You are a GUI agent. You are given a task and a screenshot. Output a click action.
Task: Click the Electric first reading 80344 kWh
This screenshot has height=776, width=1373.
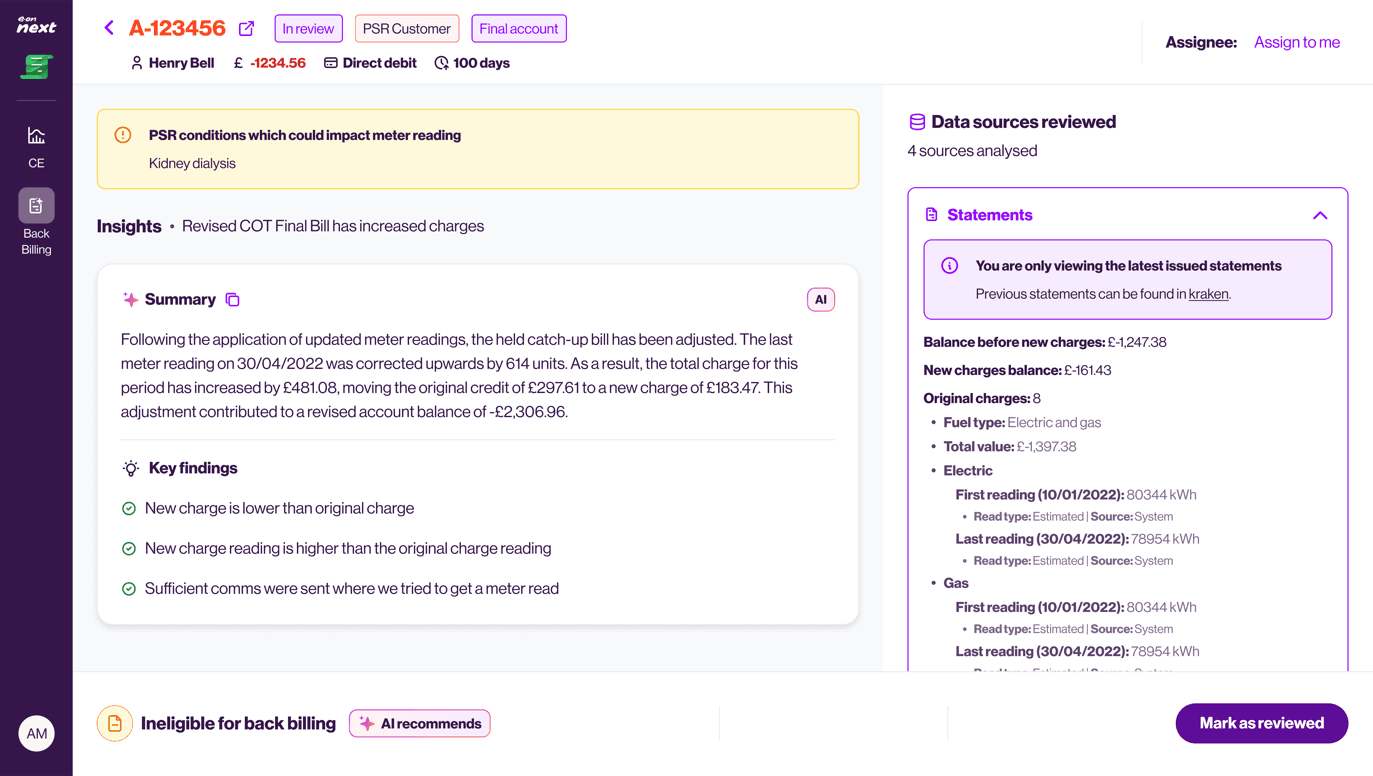(x=1076, y=494)
